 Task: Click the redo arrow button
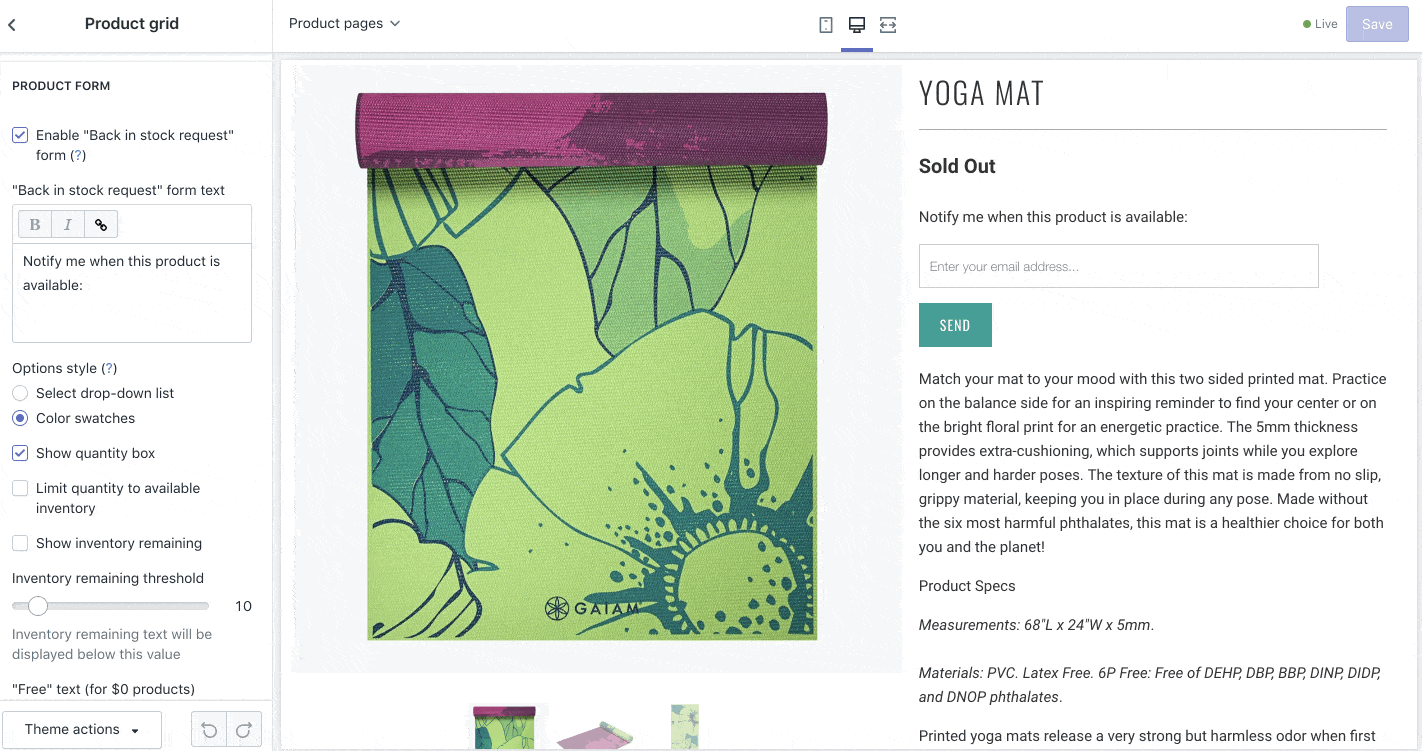pyautogui.click(x=244, y=730)
